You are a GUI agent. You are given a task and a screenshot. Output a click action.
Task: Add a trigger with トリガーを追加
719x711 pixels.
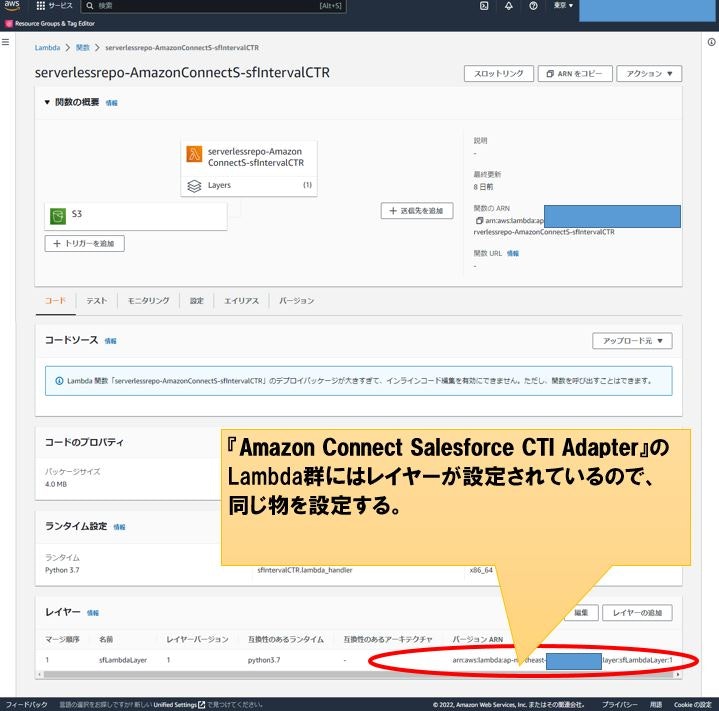pyautogui.click(x=84, y=243)
